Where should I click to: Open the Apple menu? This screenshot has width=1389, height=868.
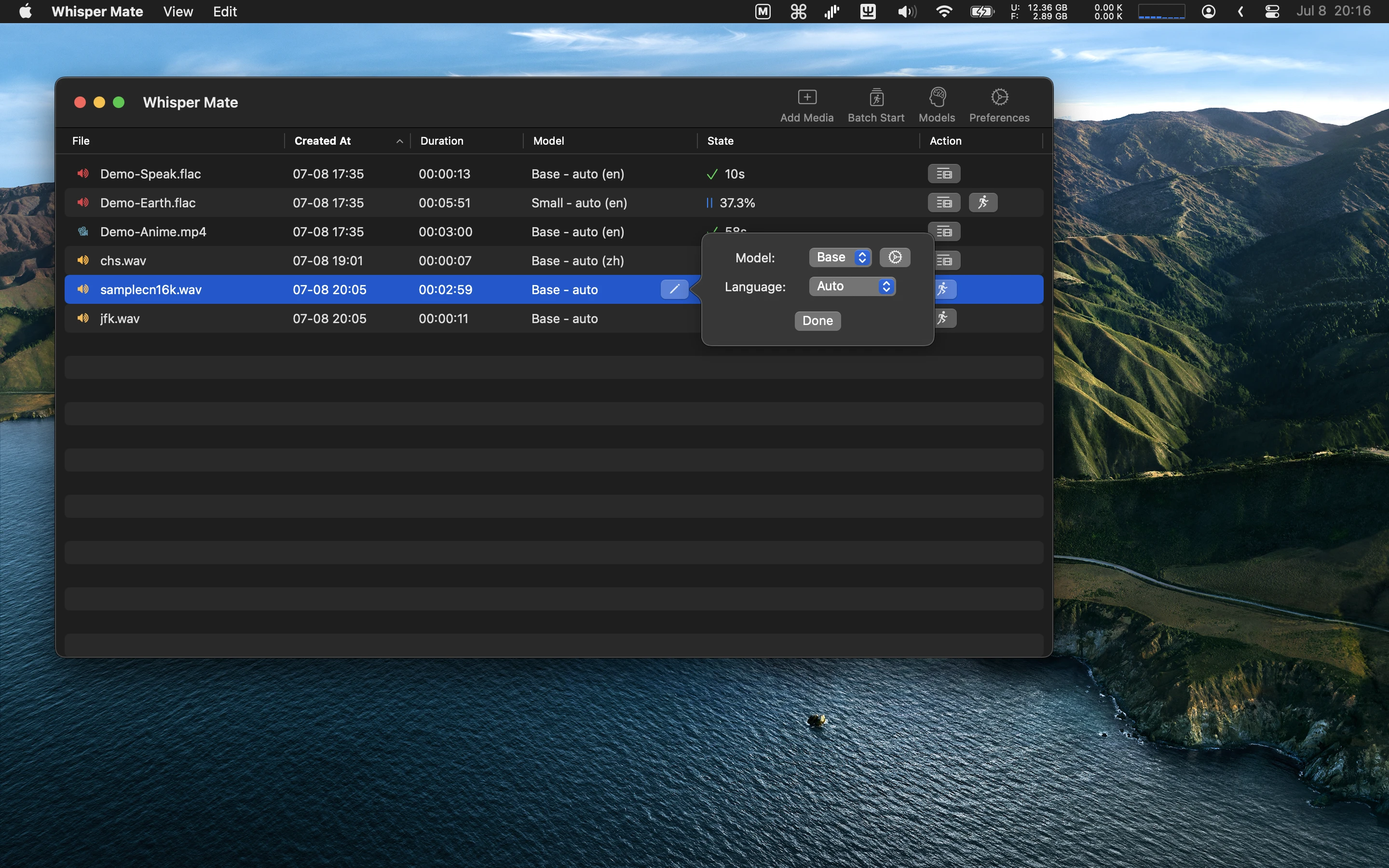(x=25, y=12)
